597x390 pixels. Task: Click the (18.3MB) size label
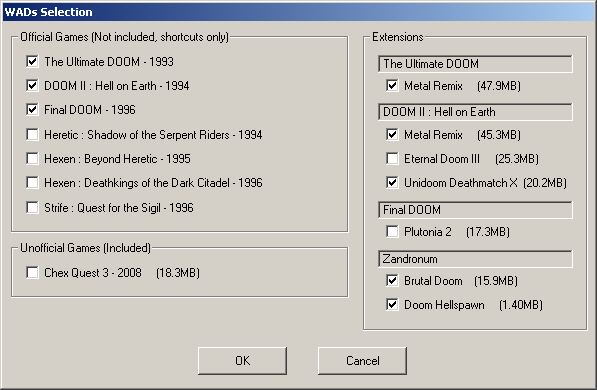click(x=178, y=273)
